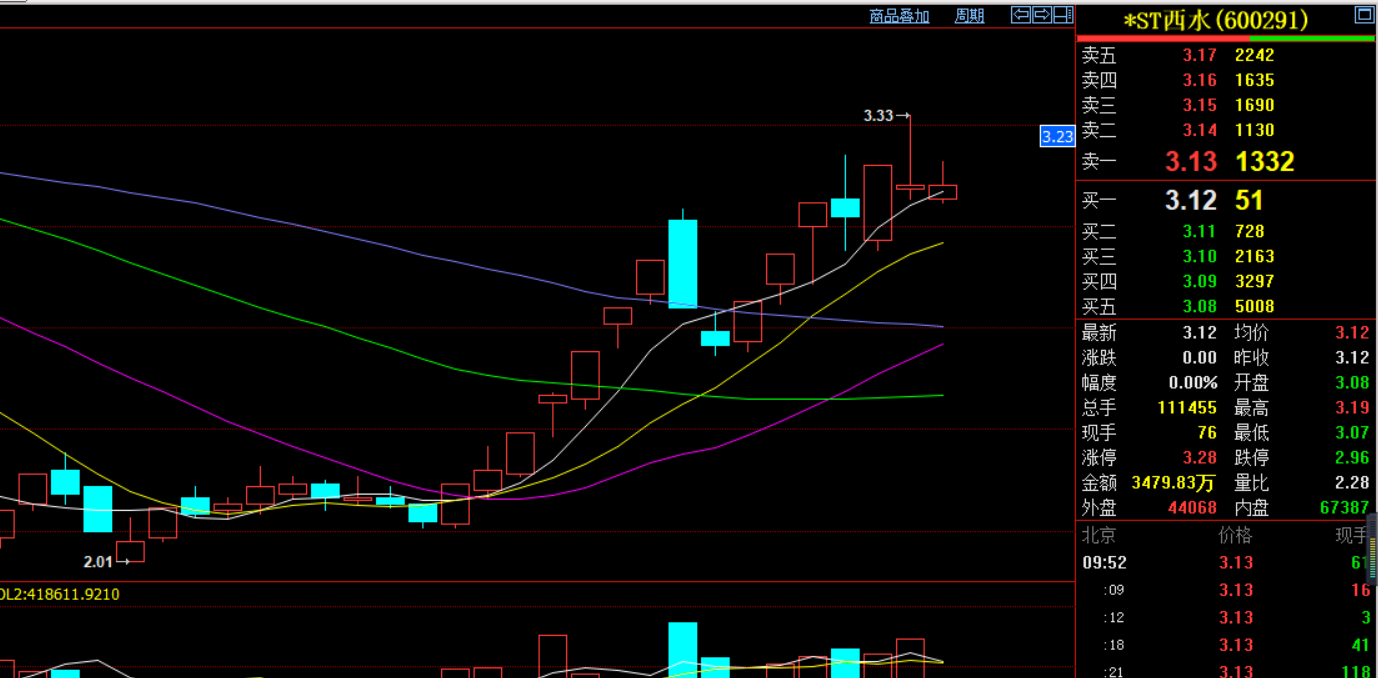Click the 外盘 value 44068
The width and height of the screenshot is (1378, 678).
1193,508
